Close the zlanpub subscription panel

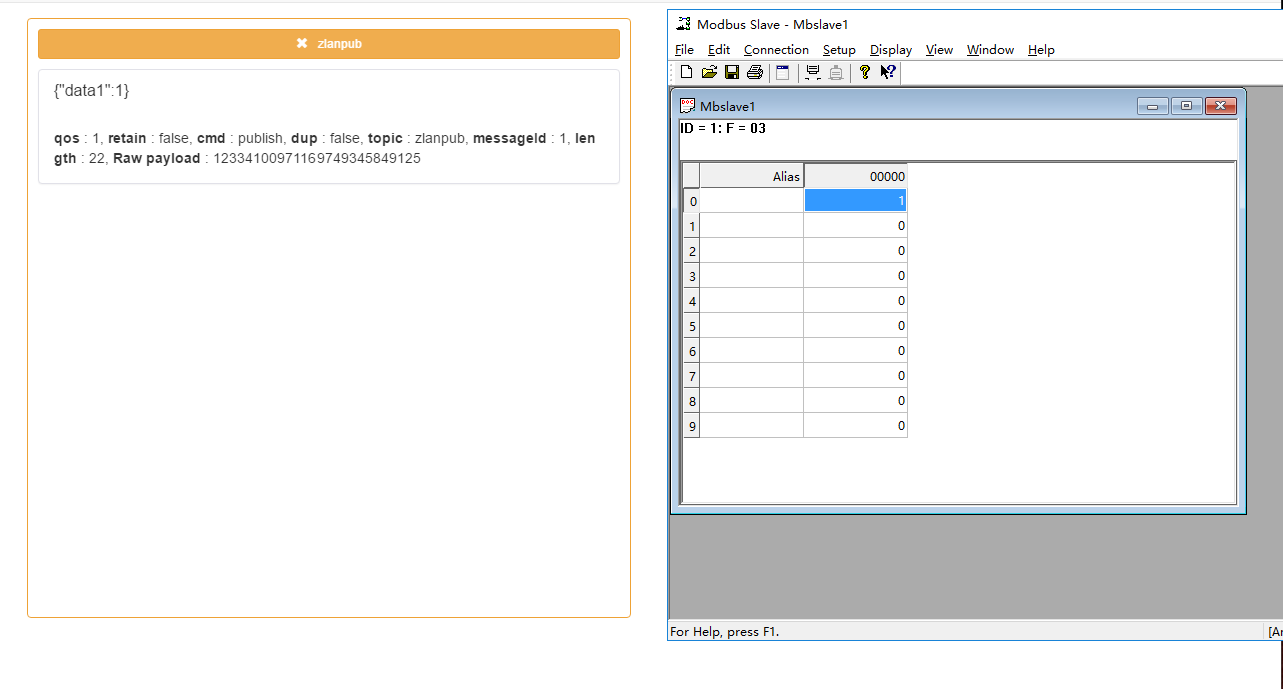coord(302,44)
